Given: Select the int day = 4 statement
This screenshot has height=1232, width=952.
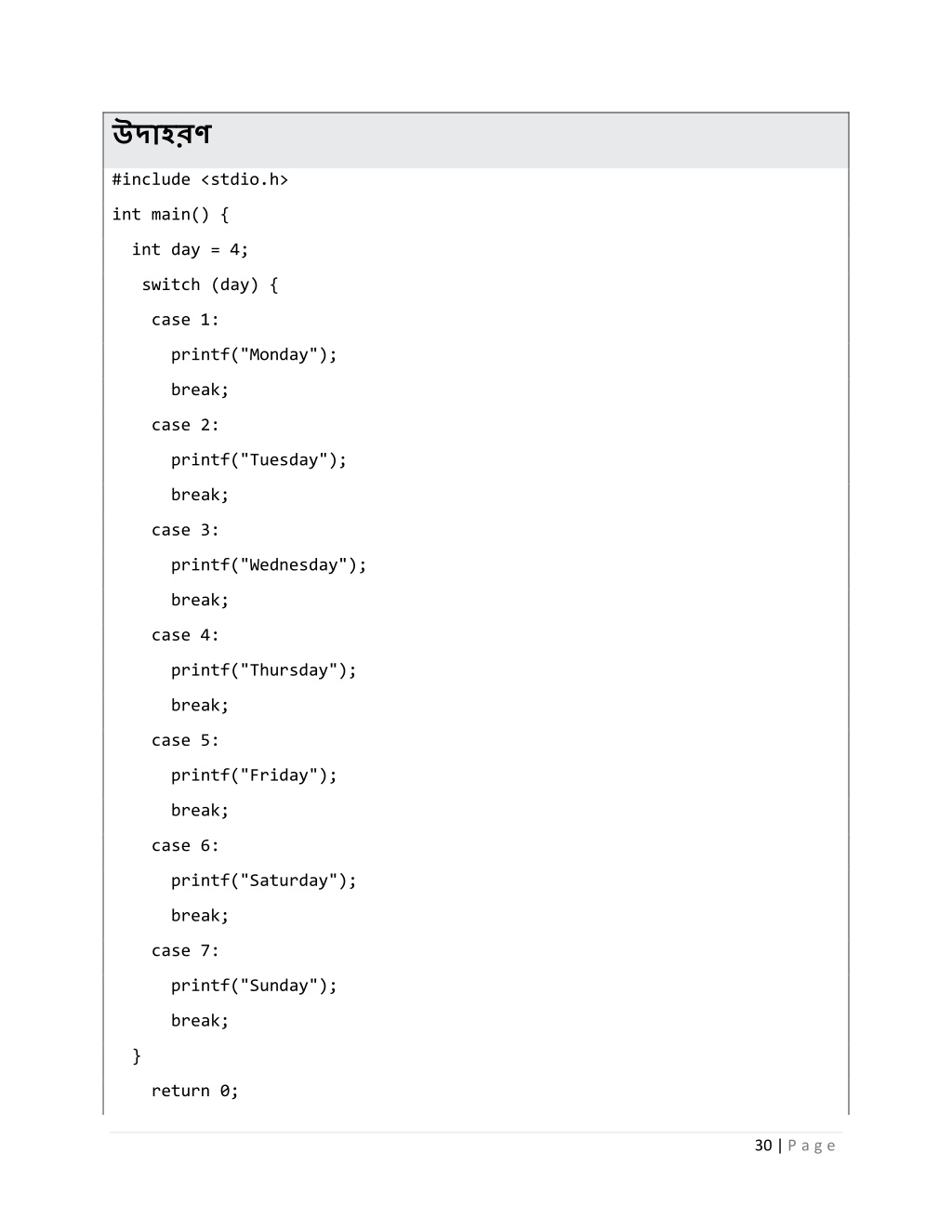Looking at the screenshot, I should (x=190, y=249).
